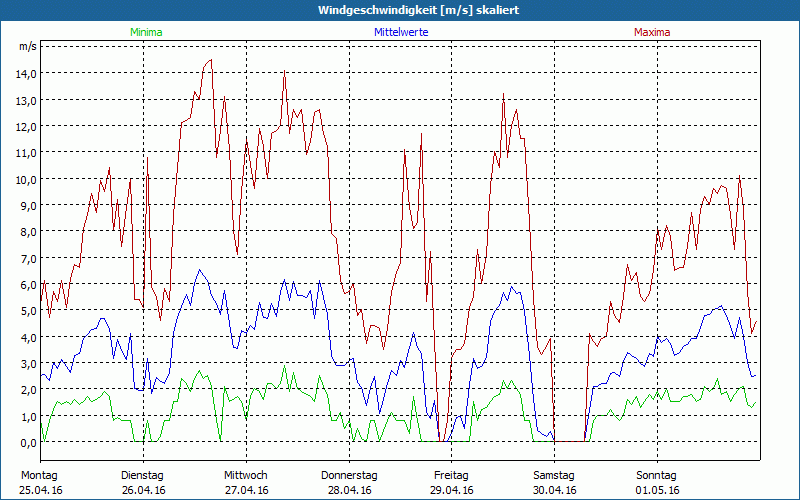
Task: Click the blue Mittelwerte legend label
Action: point(401,32)
